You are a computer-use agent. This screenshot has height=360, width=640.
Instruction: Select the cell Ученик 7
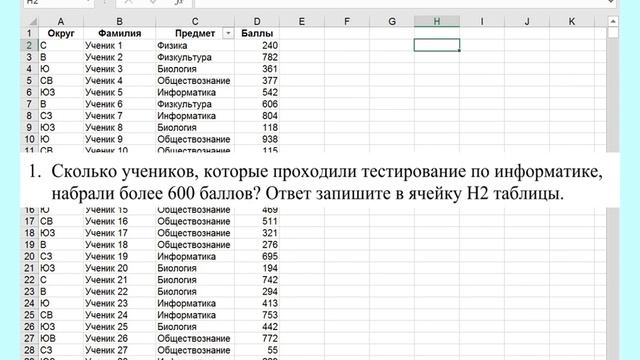[120, 116]
